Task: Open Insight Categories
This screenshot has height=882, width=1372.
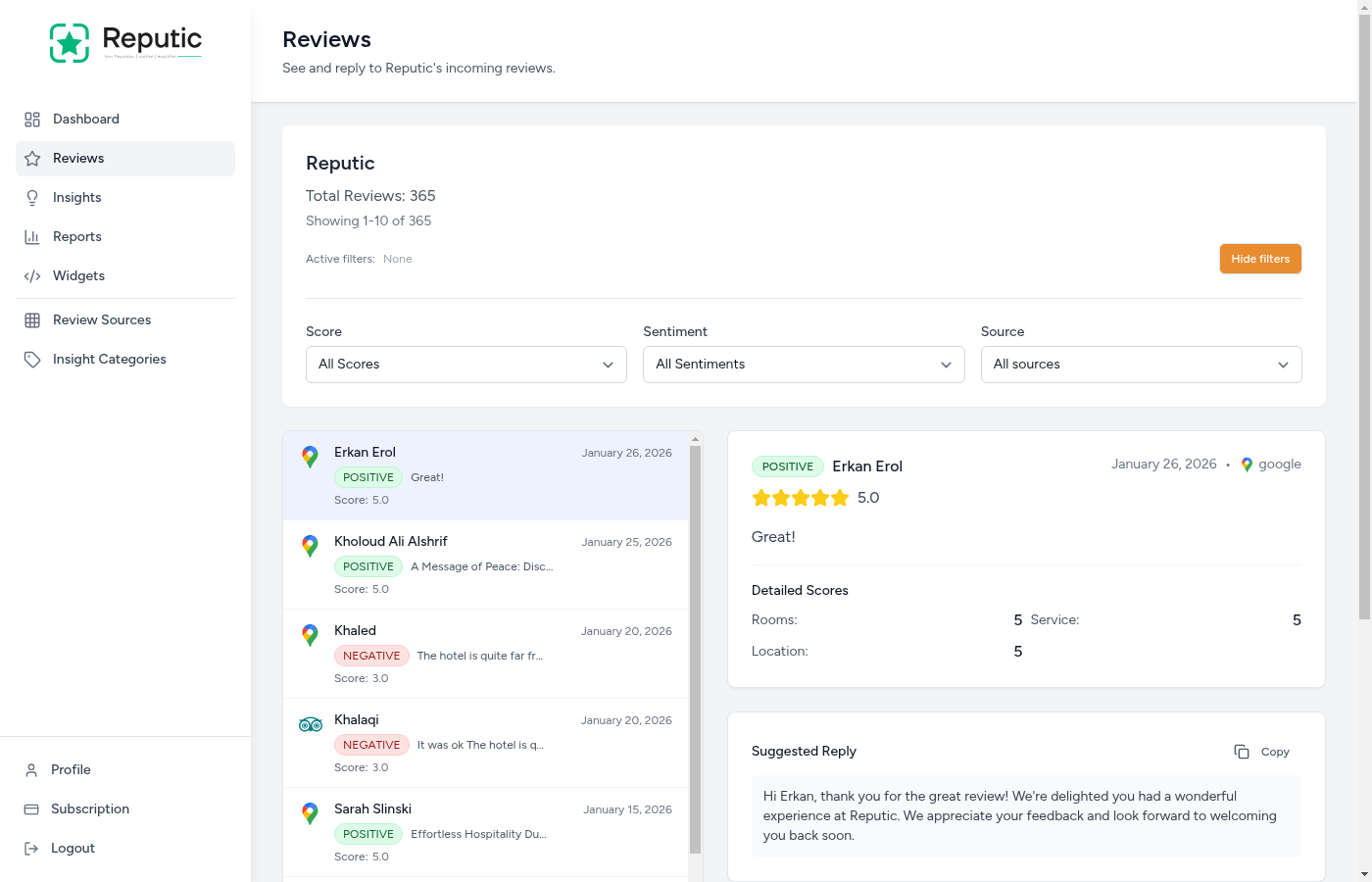Action: pyautogui.click(x=109, y=359)
